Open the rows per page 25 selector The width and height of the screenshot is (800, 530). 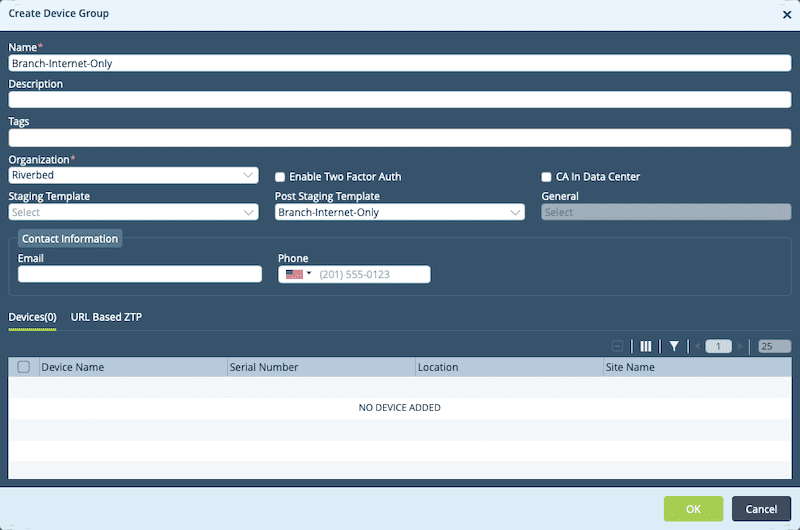(774, 346)
